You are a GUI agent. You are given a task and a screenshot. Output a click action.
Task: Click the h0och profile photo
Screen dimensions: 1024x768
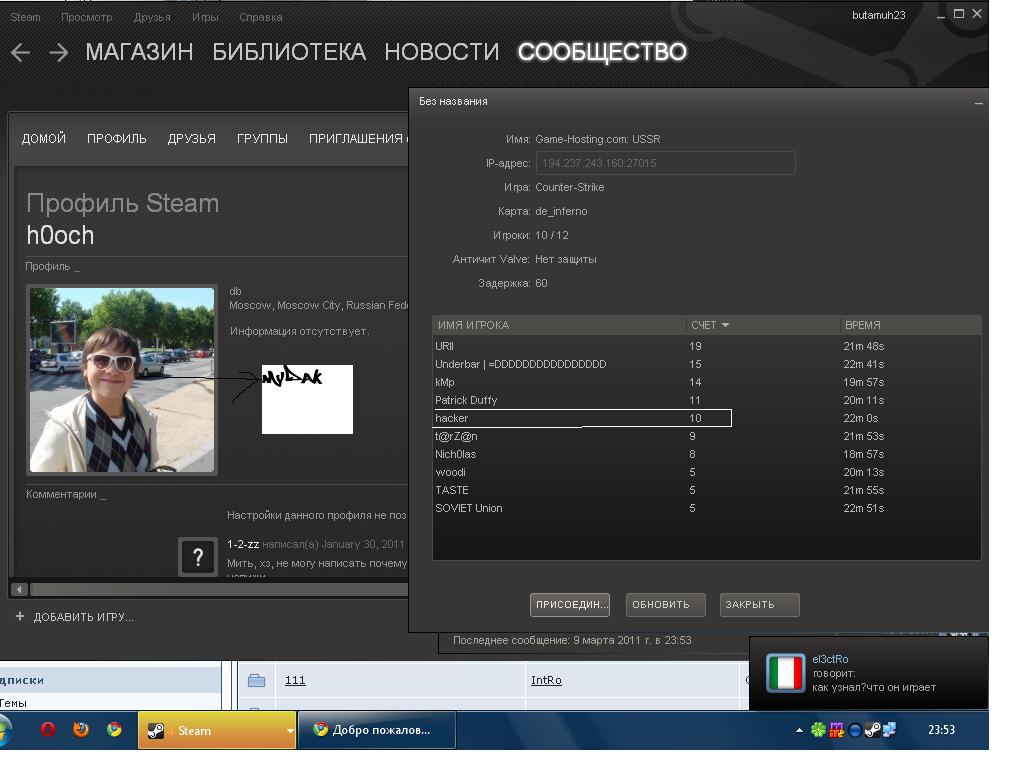[122, 379]
